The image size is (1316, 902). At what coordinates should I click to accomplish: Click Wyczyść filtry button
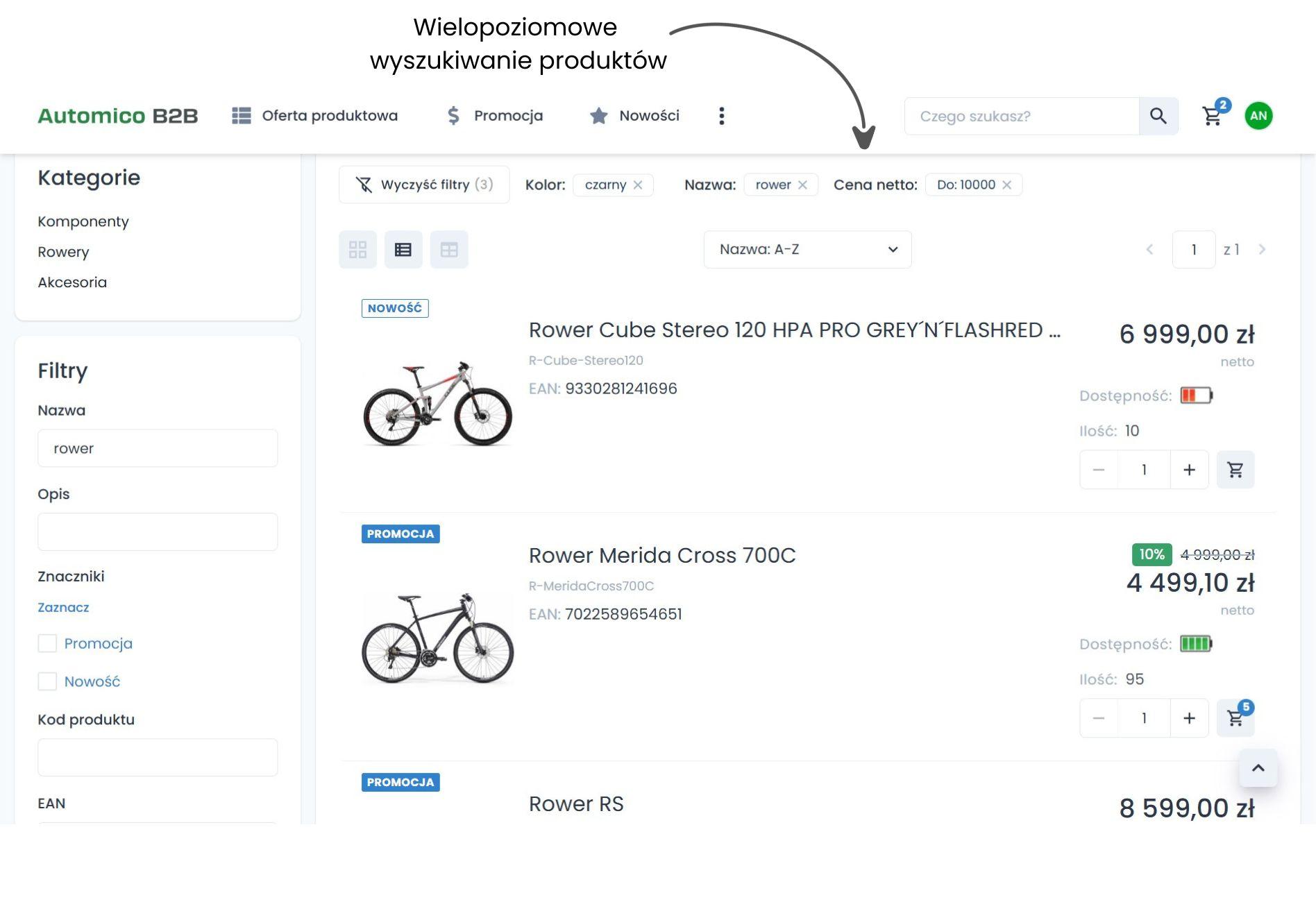pos(424,185)
